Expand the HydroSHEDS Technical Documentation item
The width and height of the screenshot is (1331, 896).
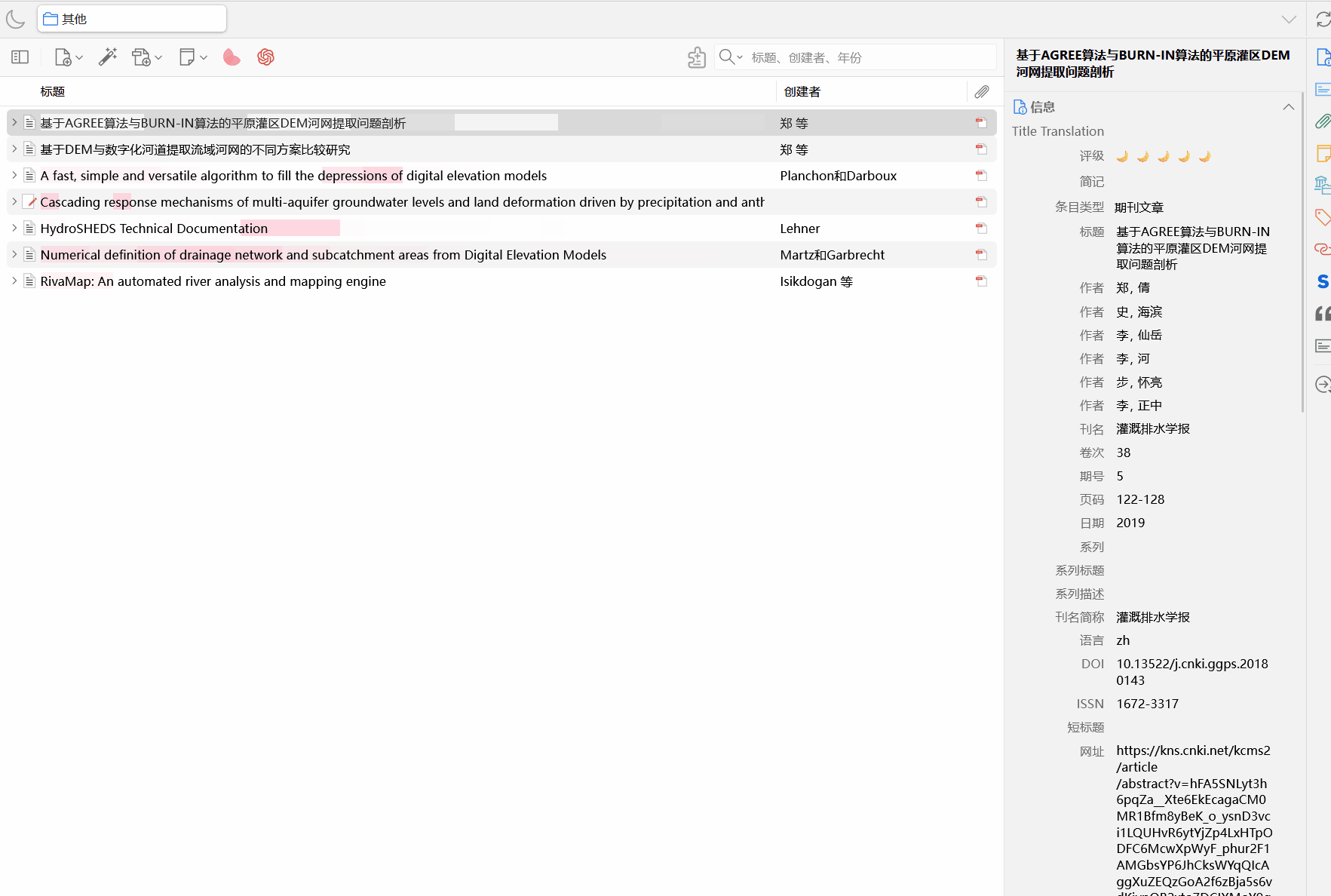pos(14,229)
